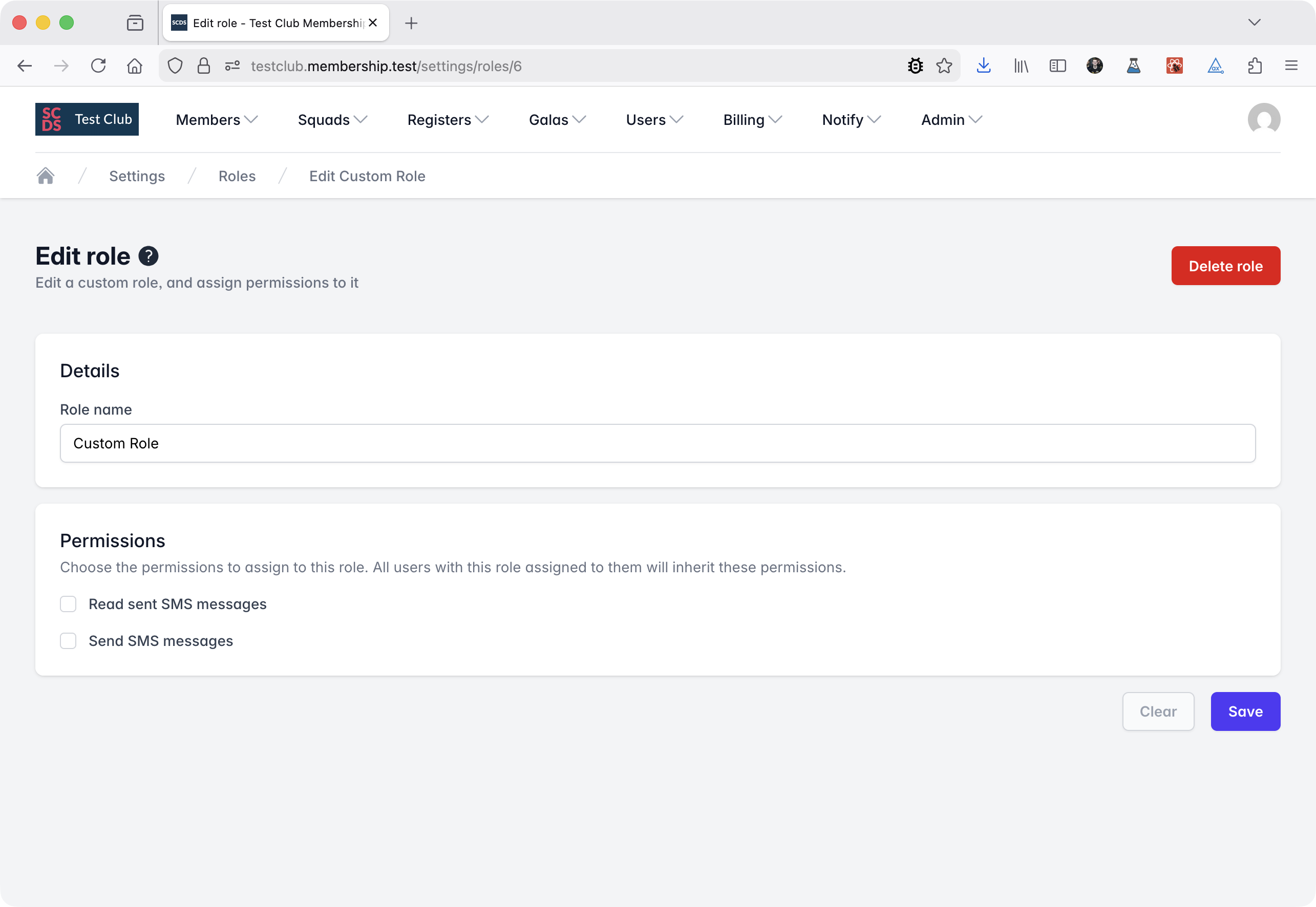Open the user avatar profile icon
Image resolution: width=1316 pixels, height=907 pixels.
click(1263, 119)
